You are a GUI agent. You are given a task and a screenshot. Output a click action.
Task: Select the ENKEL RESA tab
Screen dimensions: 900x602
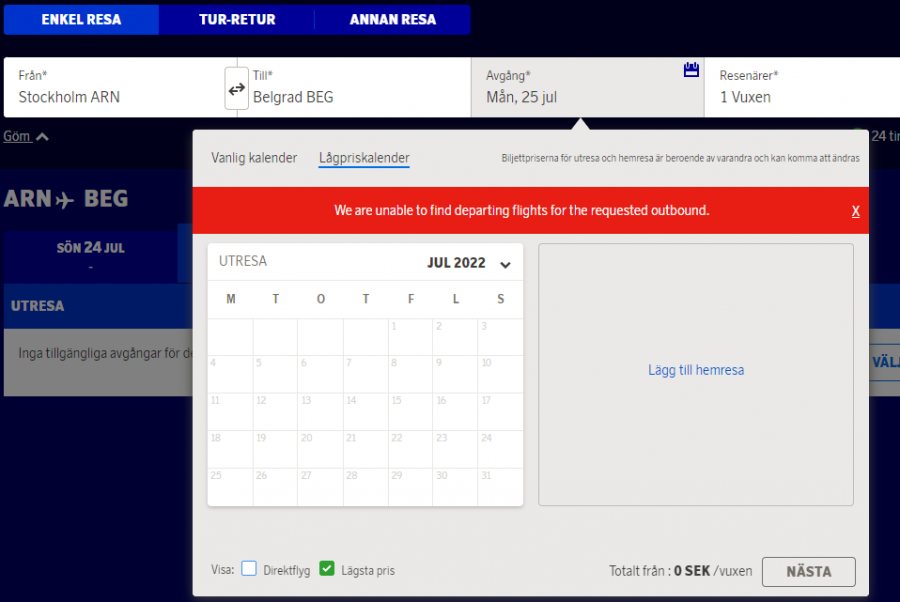(x=81, y=20)
